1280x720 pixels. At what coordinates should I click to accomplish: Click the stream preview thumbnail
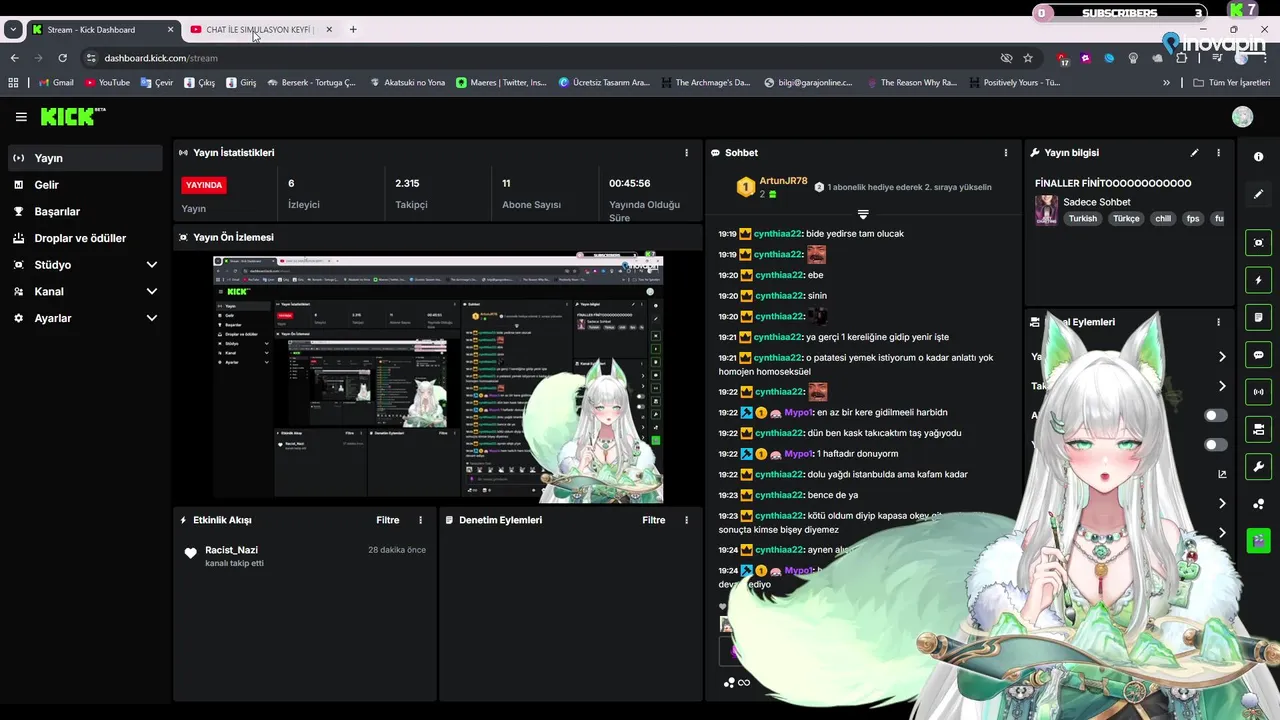[438, 378]
